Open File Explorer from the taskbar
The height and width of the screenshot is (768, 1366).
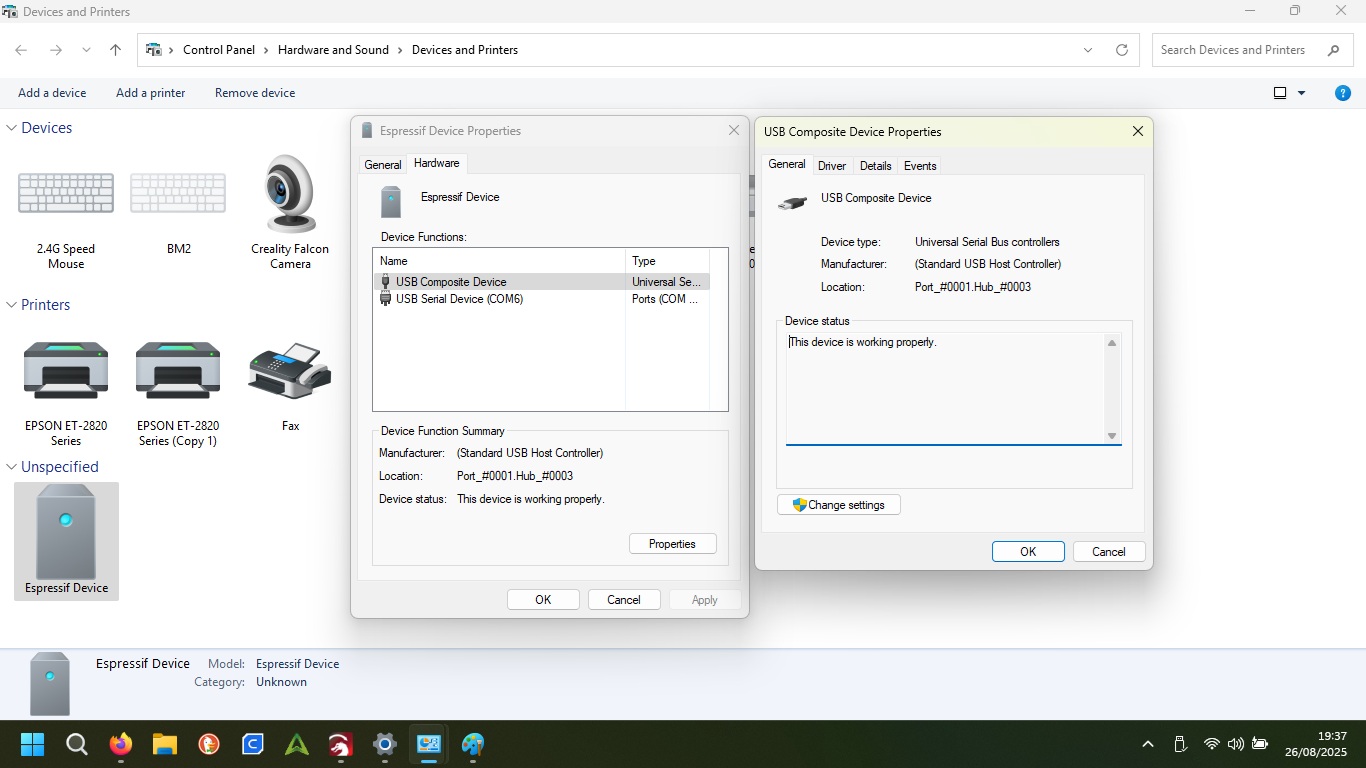[165, 744]
